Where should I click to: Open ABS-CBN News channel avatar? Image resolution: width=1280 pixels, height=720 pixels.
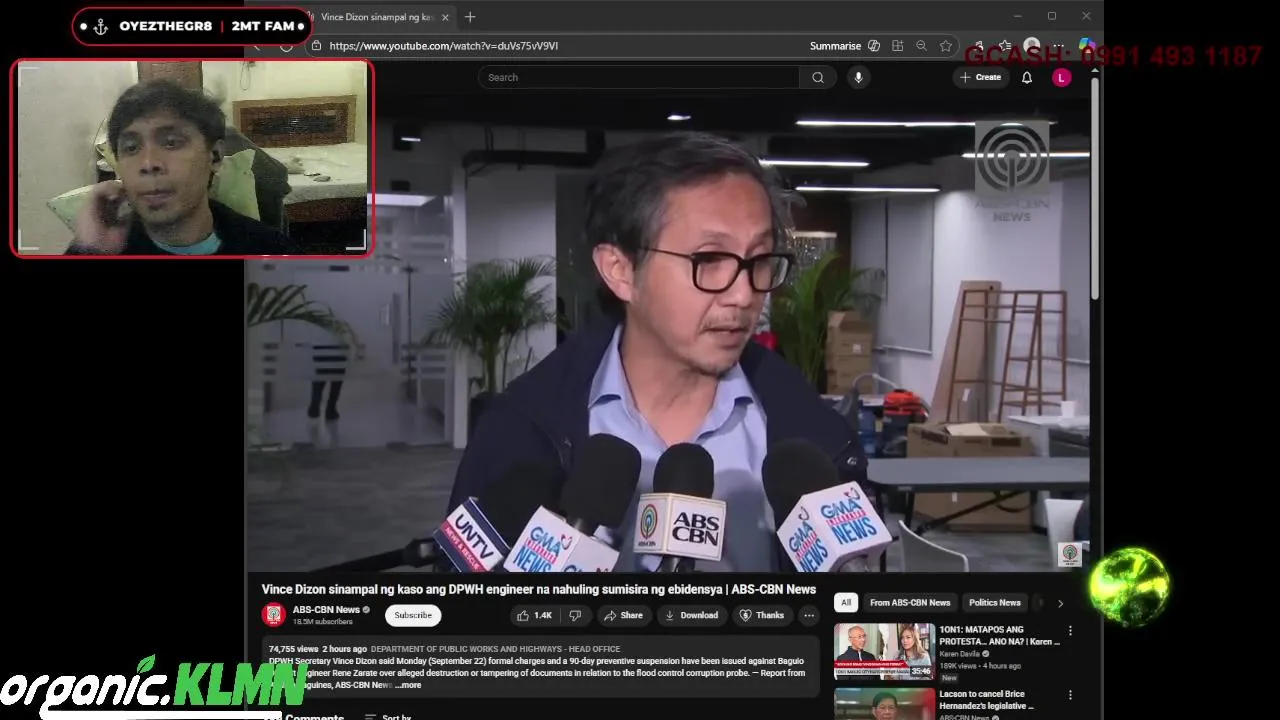click(273, 615)
